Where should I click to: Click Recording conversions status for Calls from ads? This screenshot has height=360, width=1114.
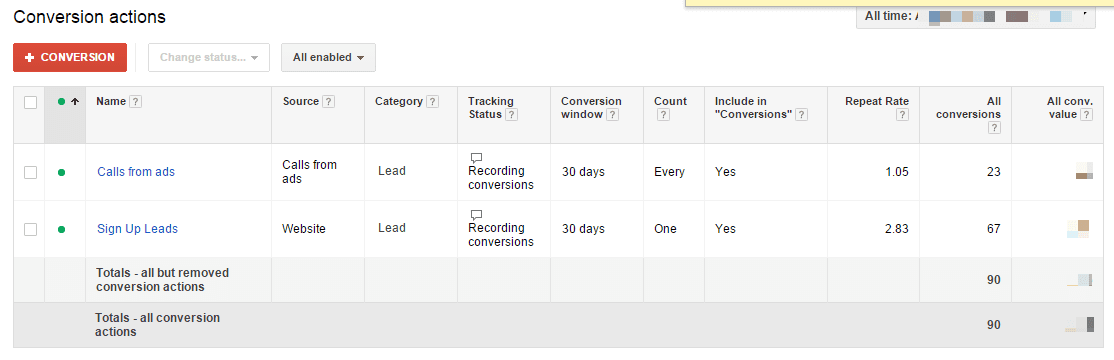coord(501,178)
